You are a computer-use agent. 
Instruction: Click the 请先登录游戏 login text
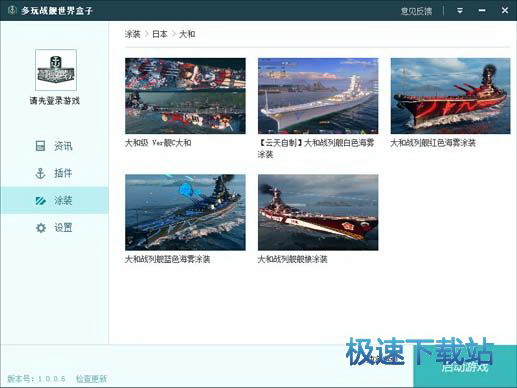[x=55, y=100]
